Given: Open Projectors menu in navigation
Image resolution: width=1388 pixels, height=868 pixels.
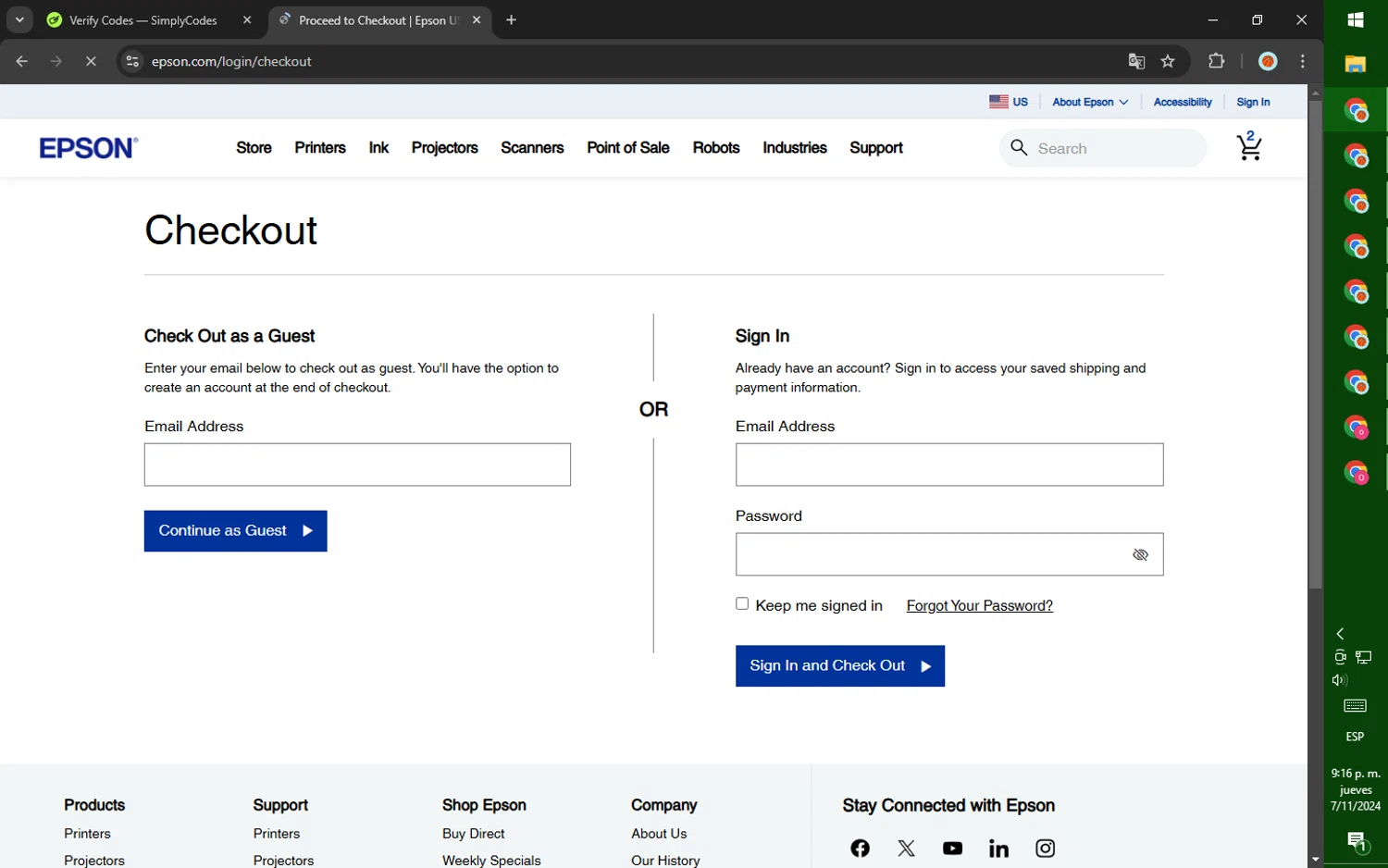Looking at the screenshot, I should (x=445, y=148).
